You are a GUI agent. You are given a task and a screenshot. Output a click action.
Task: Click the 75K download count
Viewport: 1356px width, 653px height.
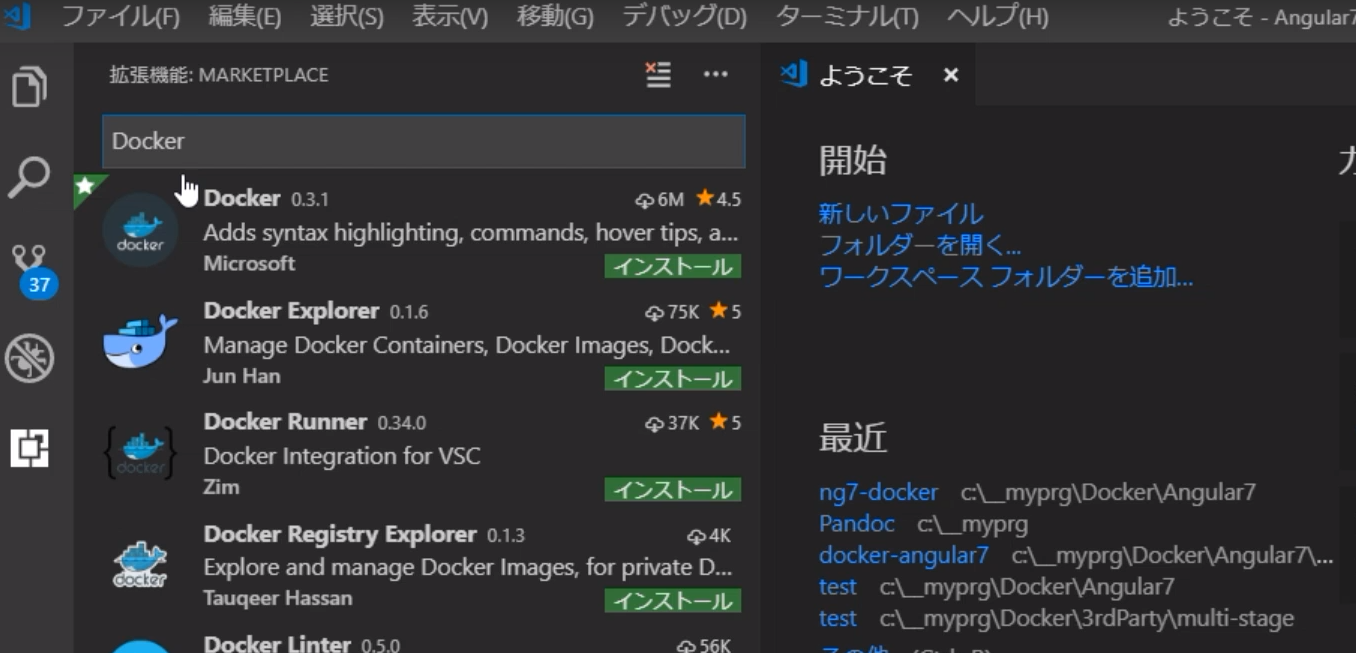(x=673, y=312)
